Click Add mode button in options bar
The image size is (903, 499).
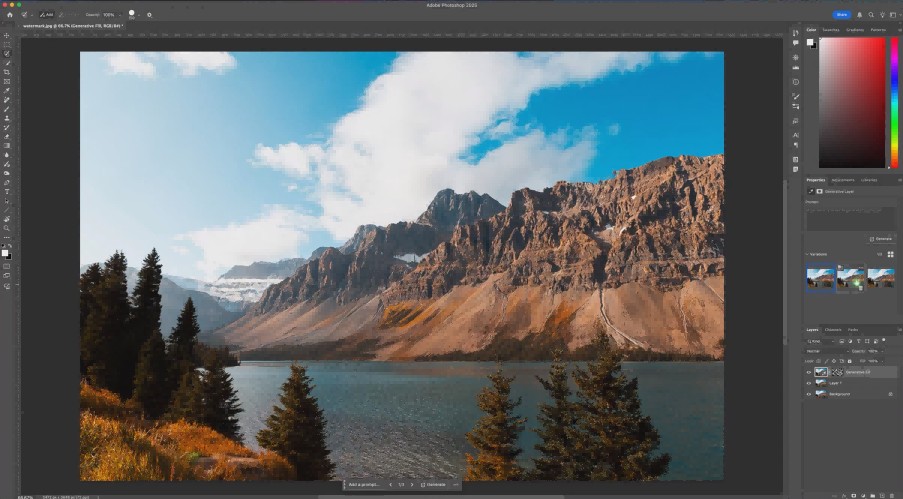(47, 14)
